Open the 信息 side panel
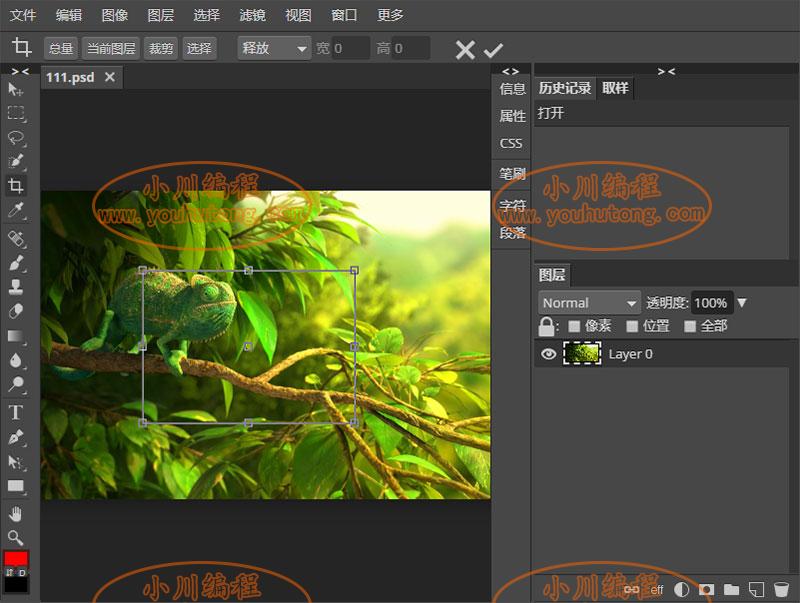The width and height of the screenshot is (800, 603). pyautogui.click(x=512, y=89)
